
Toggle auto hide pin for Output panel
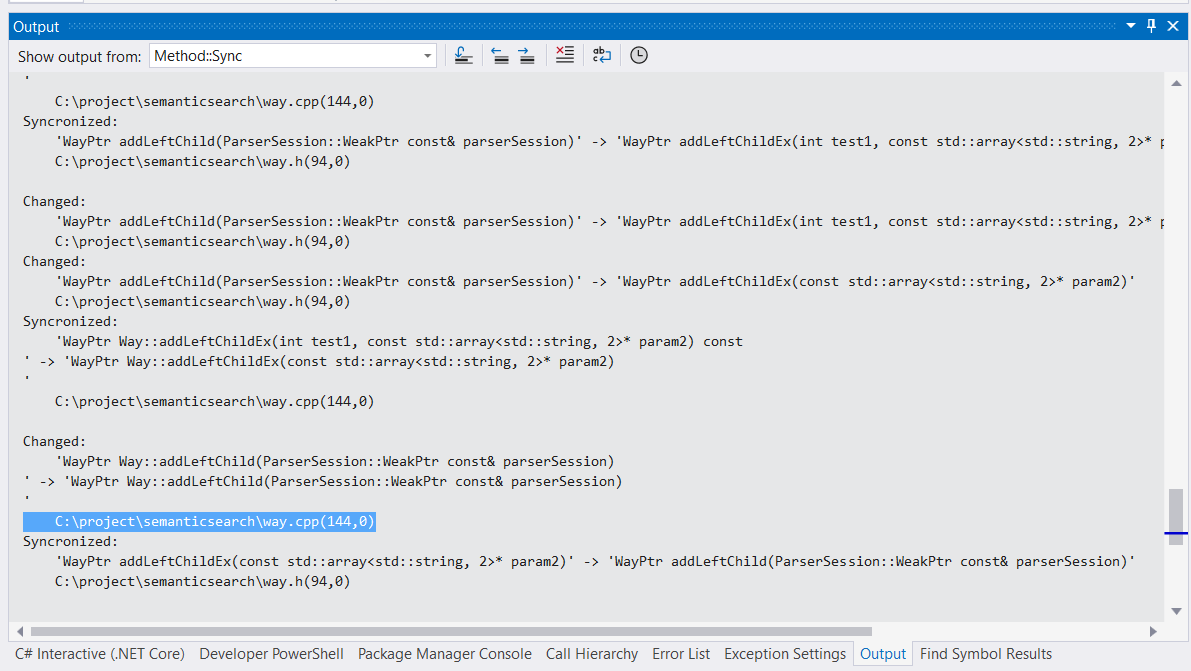coord(1152,26)
